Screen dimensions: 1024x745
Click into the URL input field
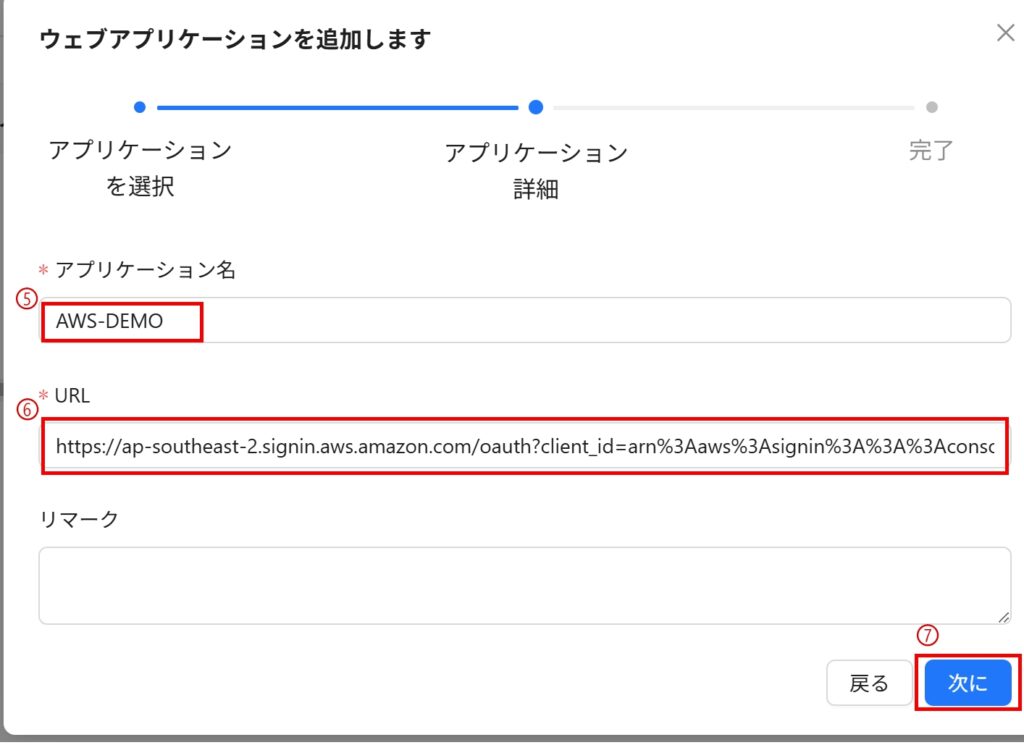click(x=524, y=446)
